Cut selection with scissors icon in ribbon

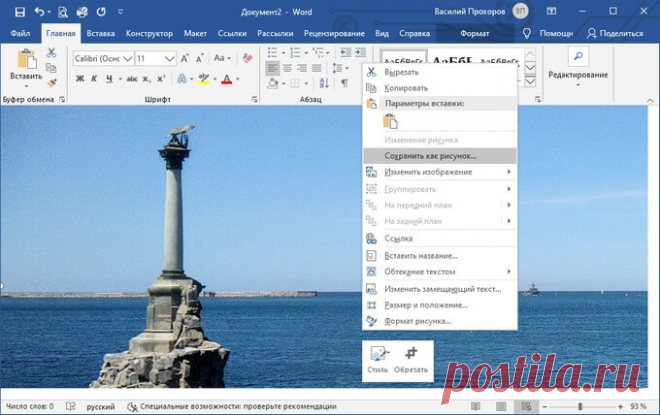51,53
